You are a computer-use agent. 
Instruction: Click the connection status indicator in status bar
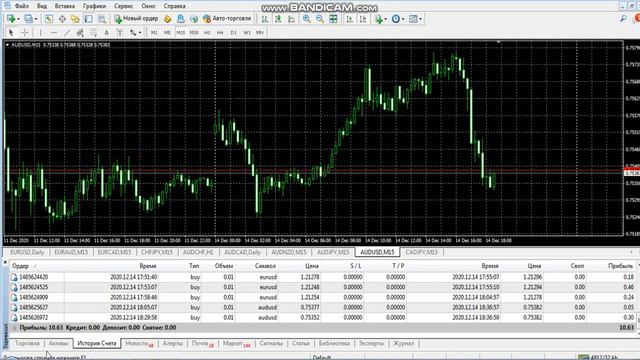(599, 358)
